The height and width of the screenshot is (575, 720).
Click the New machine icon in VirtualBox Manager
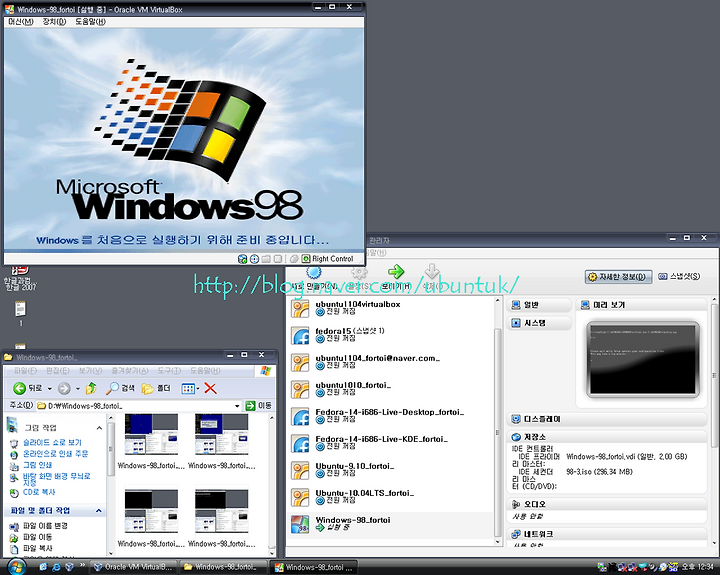coord(314,272)
